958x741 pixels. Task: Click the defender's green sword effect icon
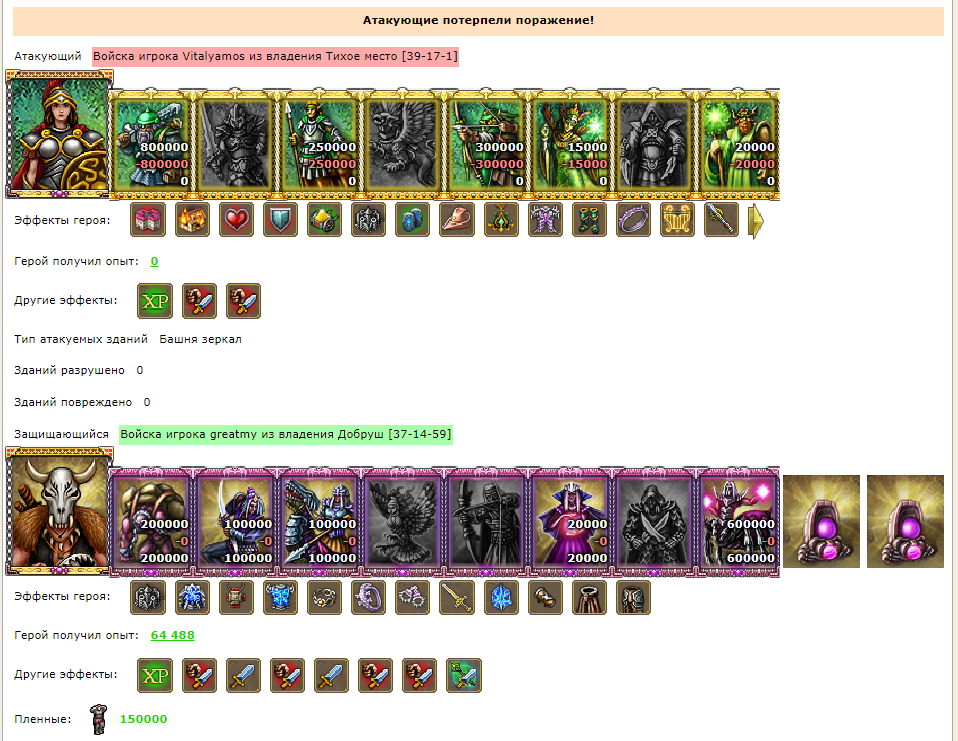(464, 675)
